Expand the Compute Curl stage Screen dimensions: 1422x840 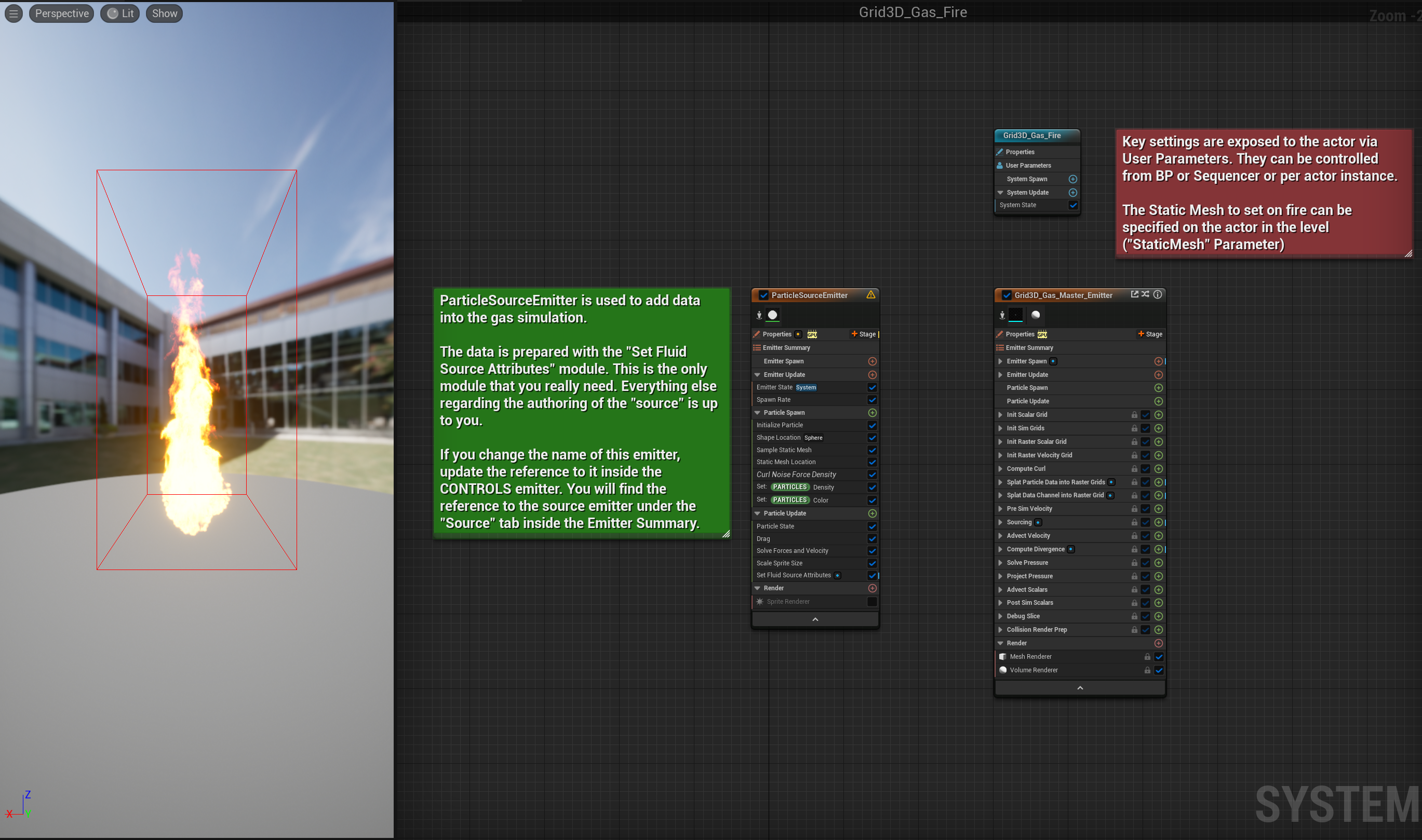[x=1000, y=469]
